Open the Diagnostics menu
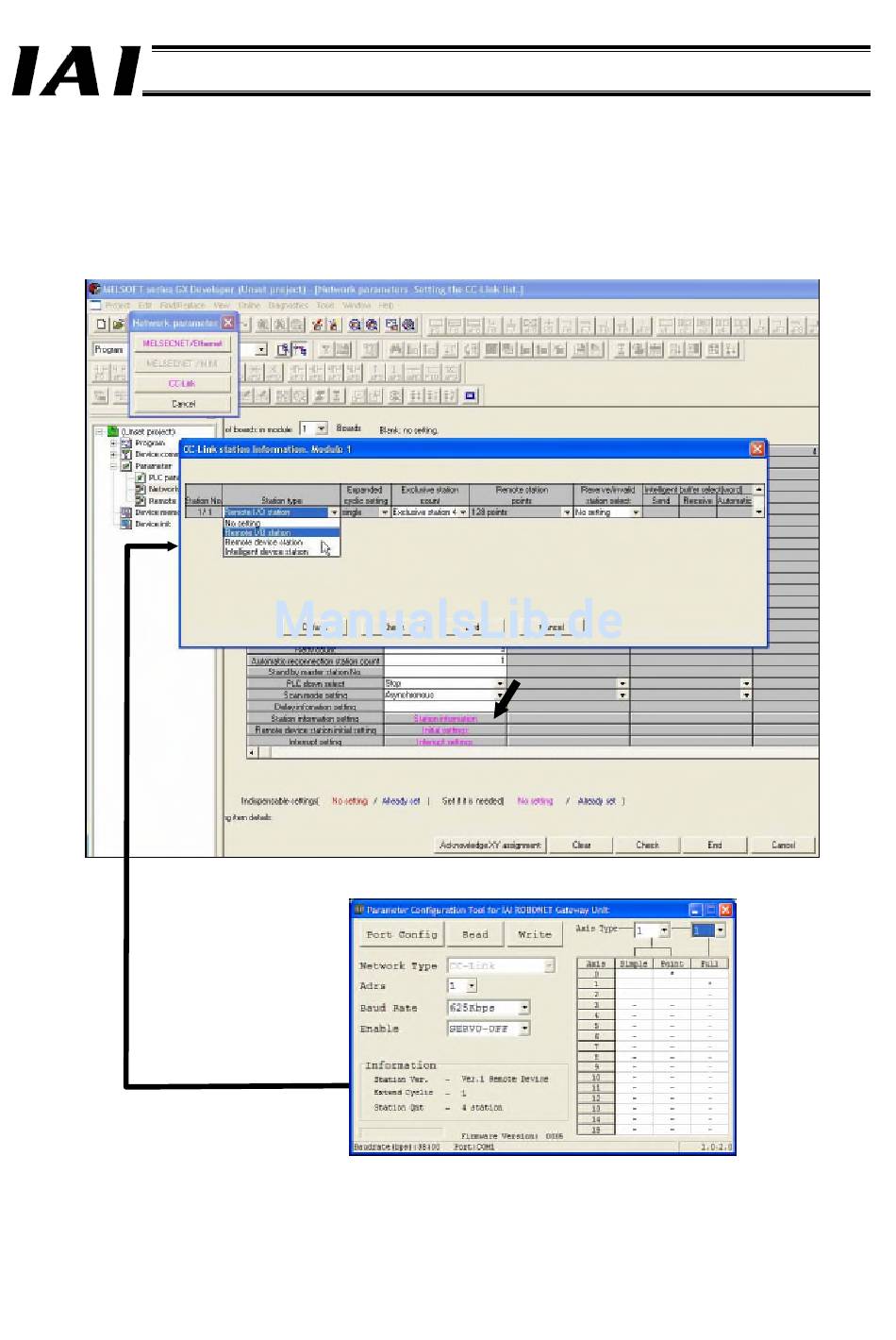The width and height of the screenshot is (896, 1340). [289, 305]
